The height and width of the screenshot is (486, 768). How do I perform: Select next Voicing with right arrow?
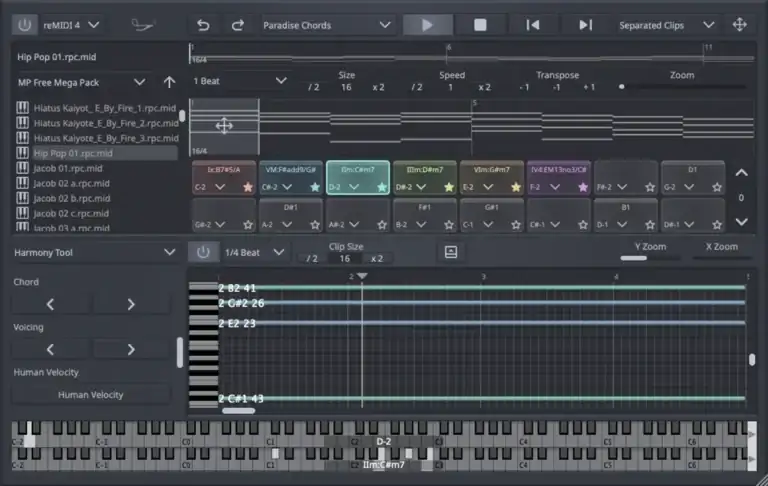pos(131,349)
